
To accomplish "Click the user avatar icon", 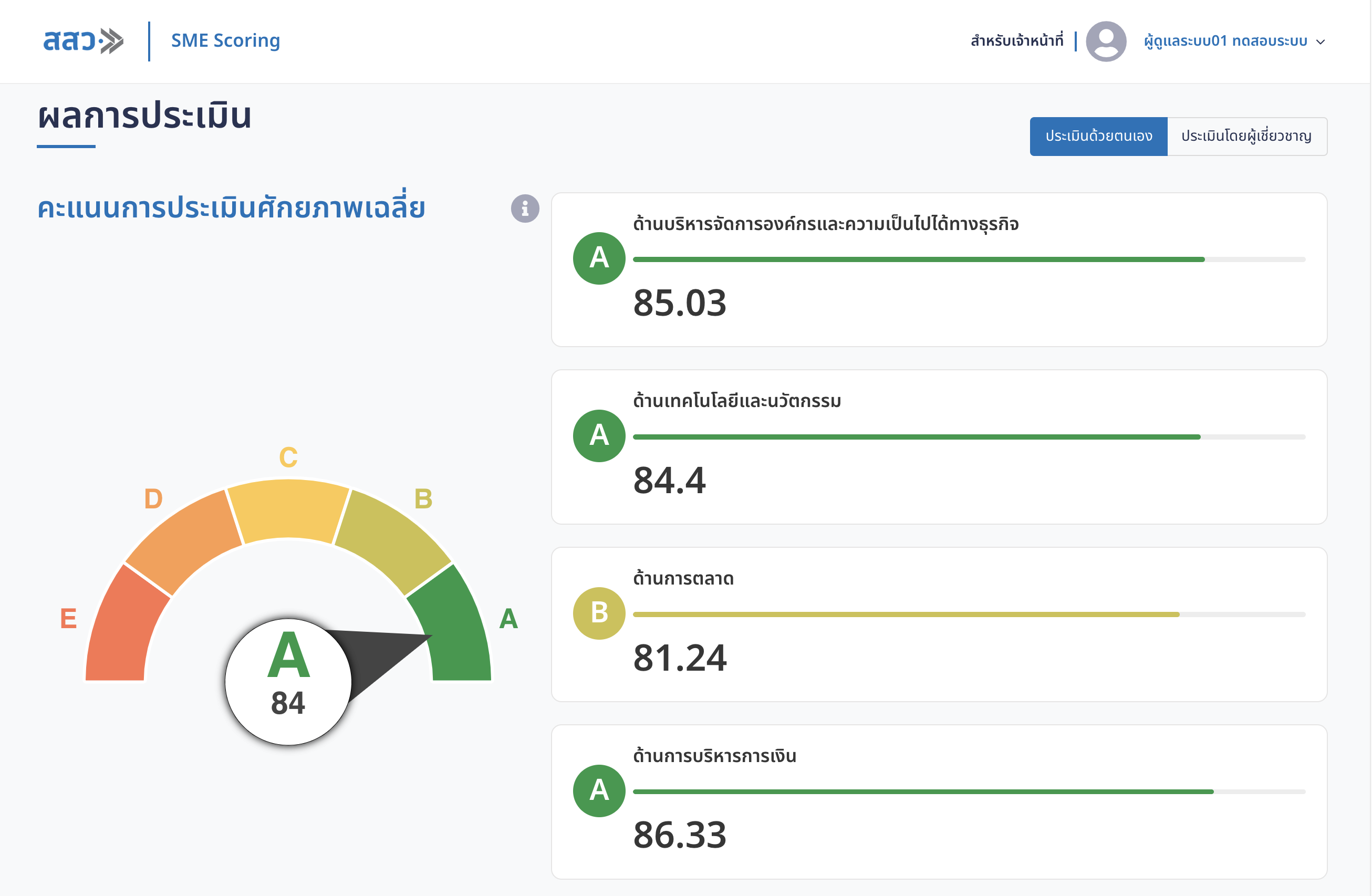I will pos(1105,41).
